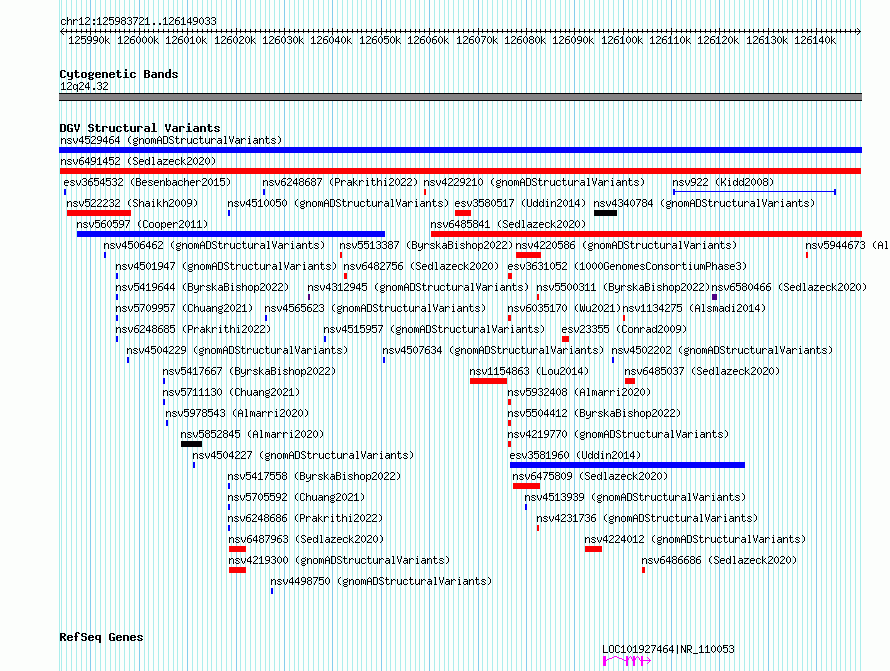
Task: Open the nsv6035170 (Wu2021) label
Action: coord(564,308)
